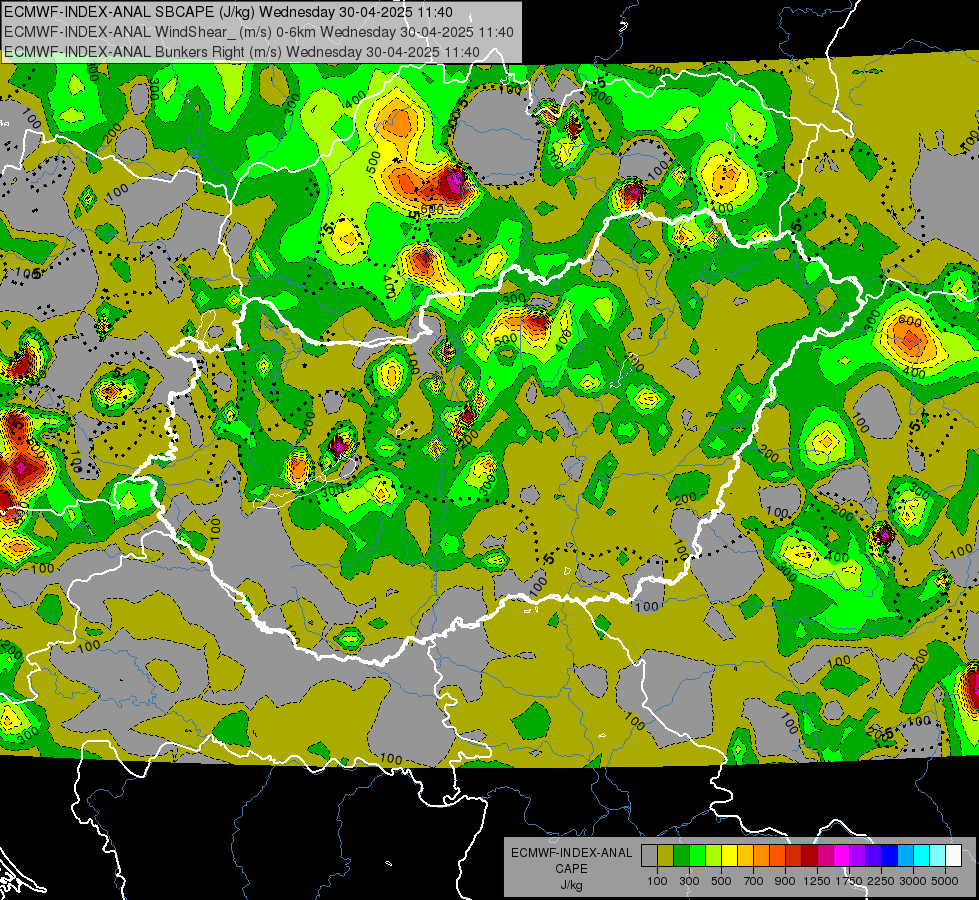Screen dimensions: 979x900
Task: Click the brick red legend swatch after 900
Action: click(x=794, y=856)
